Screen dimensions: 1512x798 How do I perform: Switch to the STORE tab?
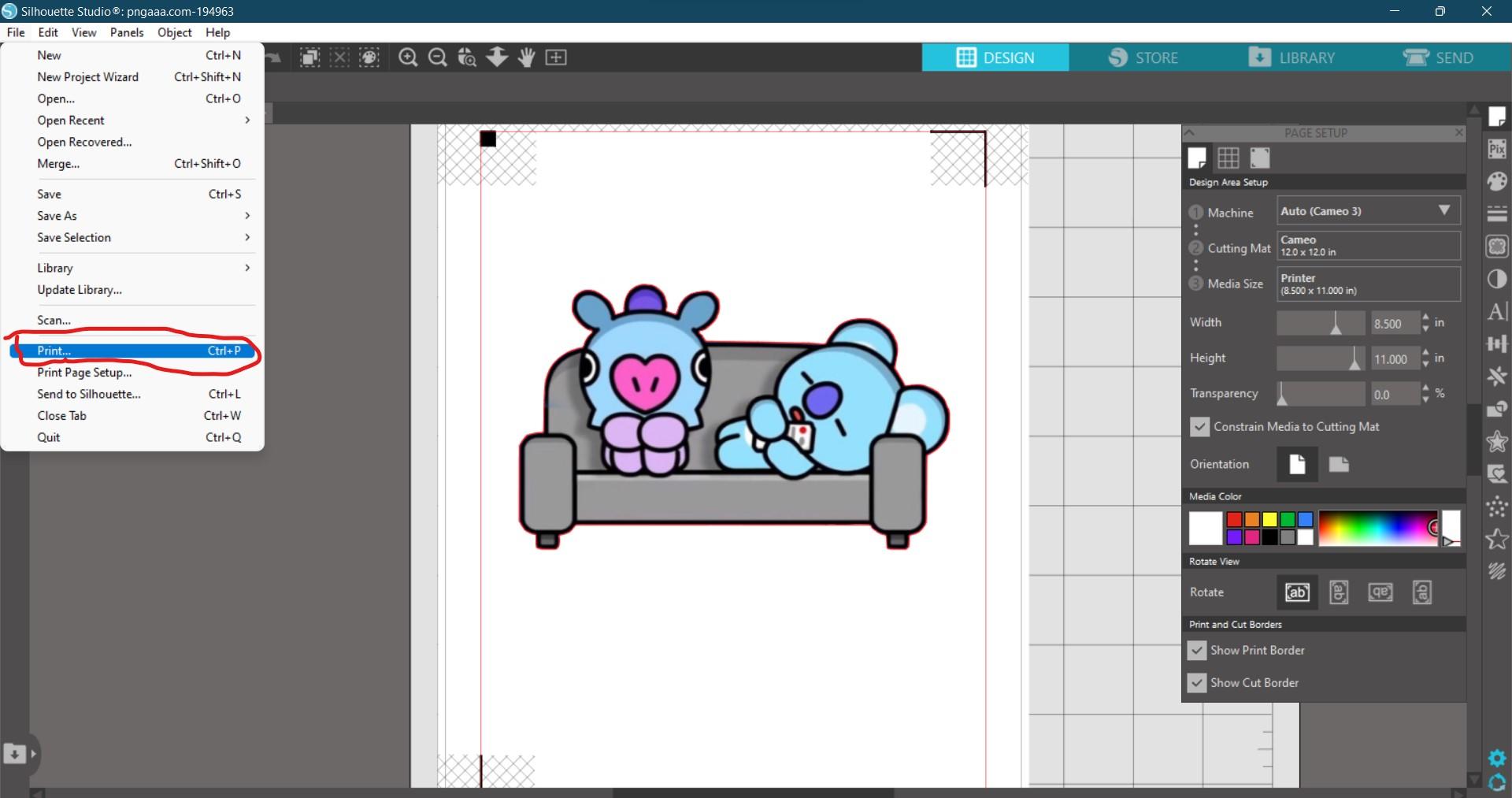pos(1143,58)
